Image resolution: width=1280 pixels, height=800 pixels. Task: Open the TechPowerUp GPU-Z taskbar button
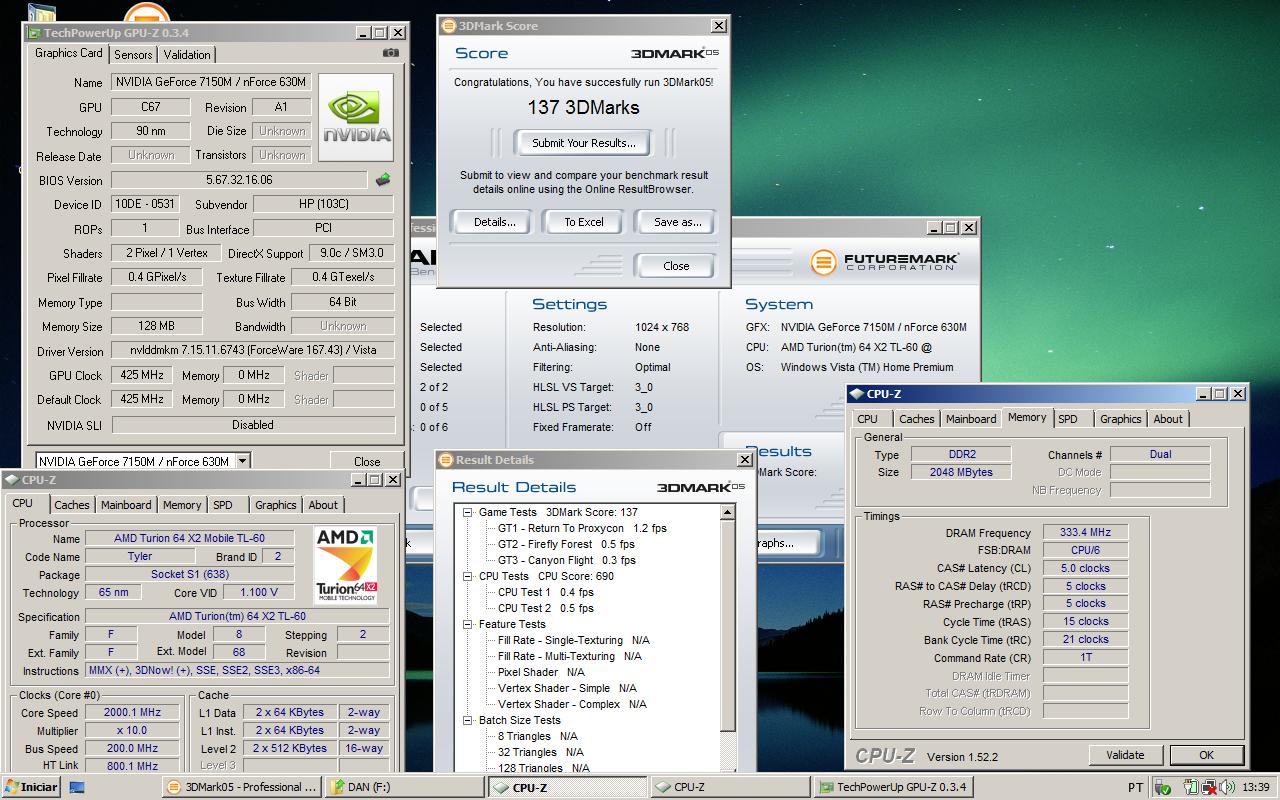[x=893, y=787]
